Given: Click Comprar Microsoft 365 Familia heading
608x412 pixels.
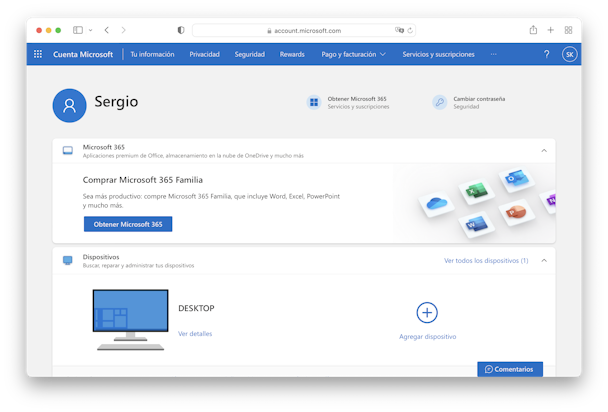Looking at the screenshot, I should pyautogui.click(x=143, y=180).
